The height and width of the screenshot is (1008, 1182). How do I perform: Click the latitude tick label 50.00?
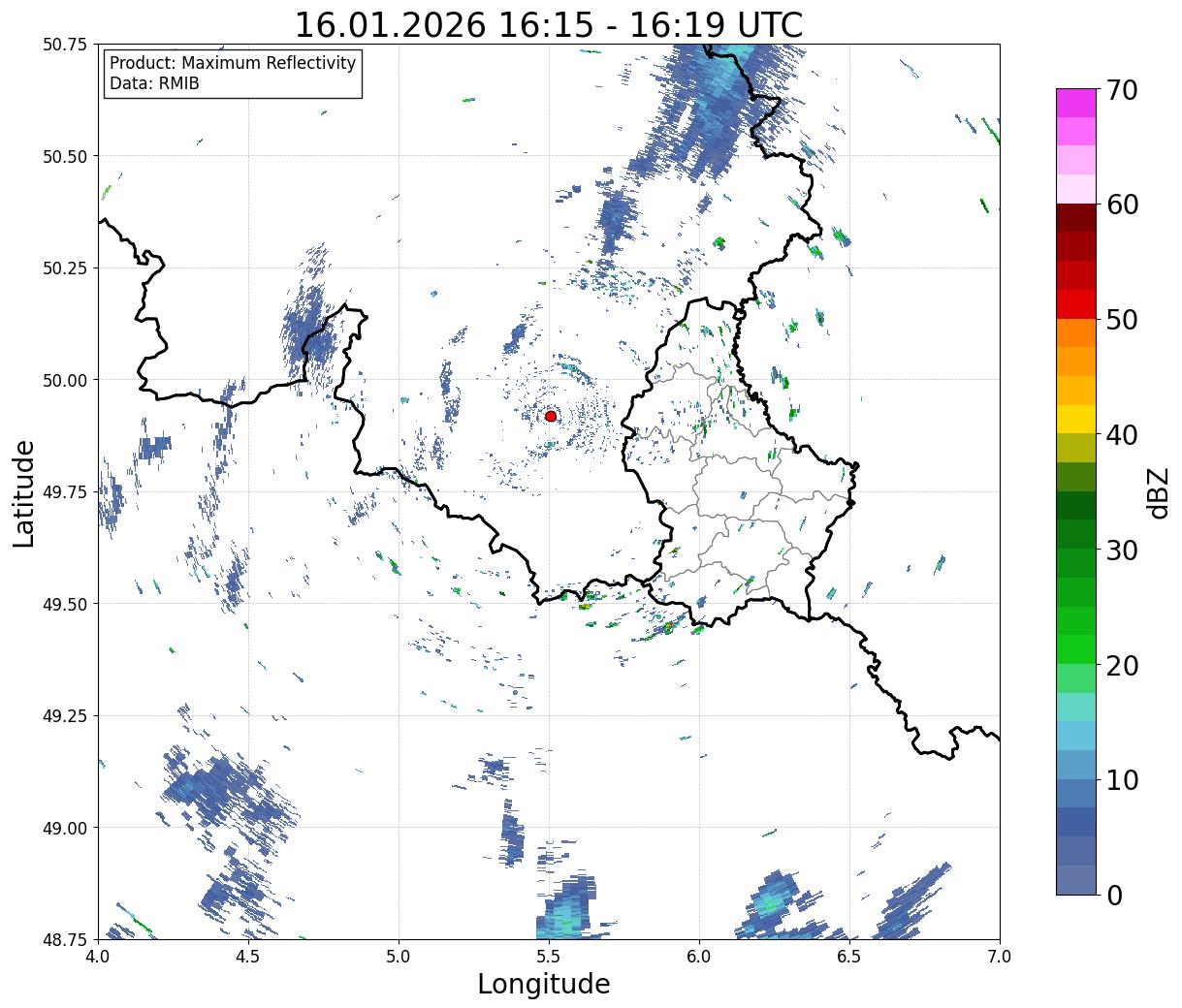click(x=65, y=380)
